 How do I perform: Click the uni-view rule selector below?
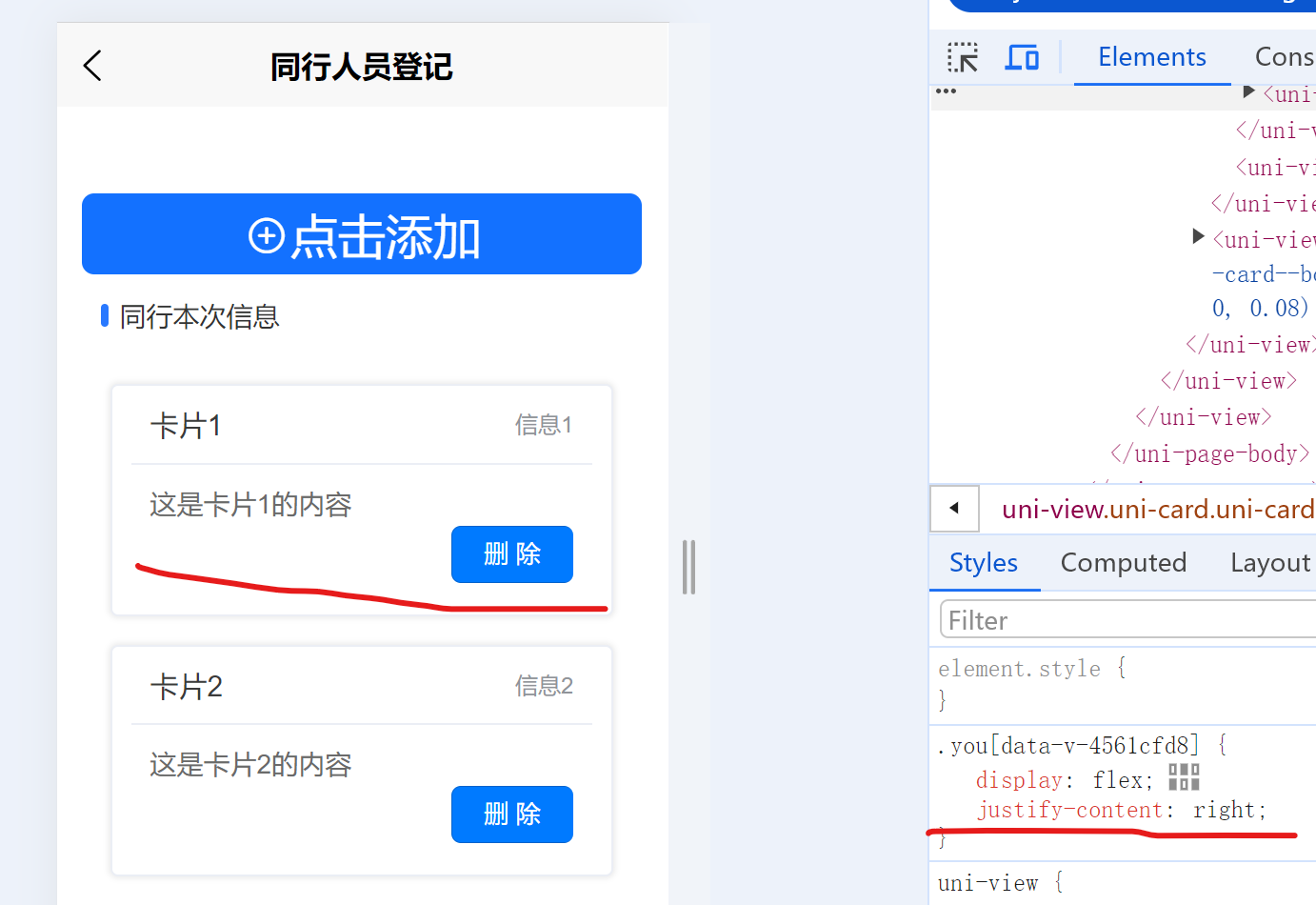point(987,884)
